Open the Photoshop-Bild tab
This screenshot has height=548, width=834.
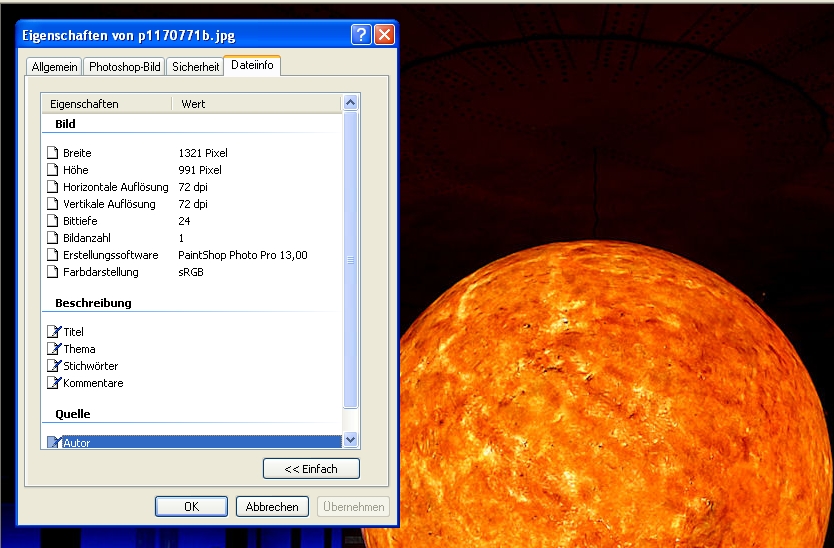tap(124, 67)
